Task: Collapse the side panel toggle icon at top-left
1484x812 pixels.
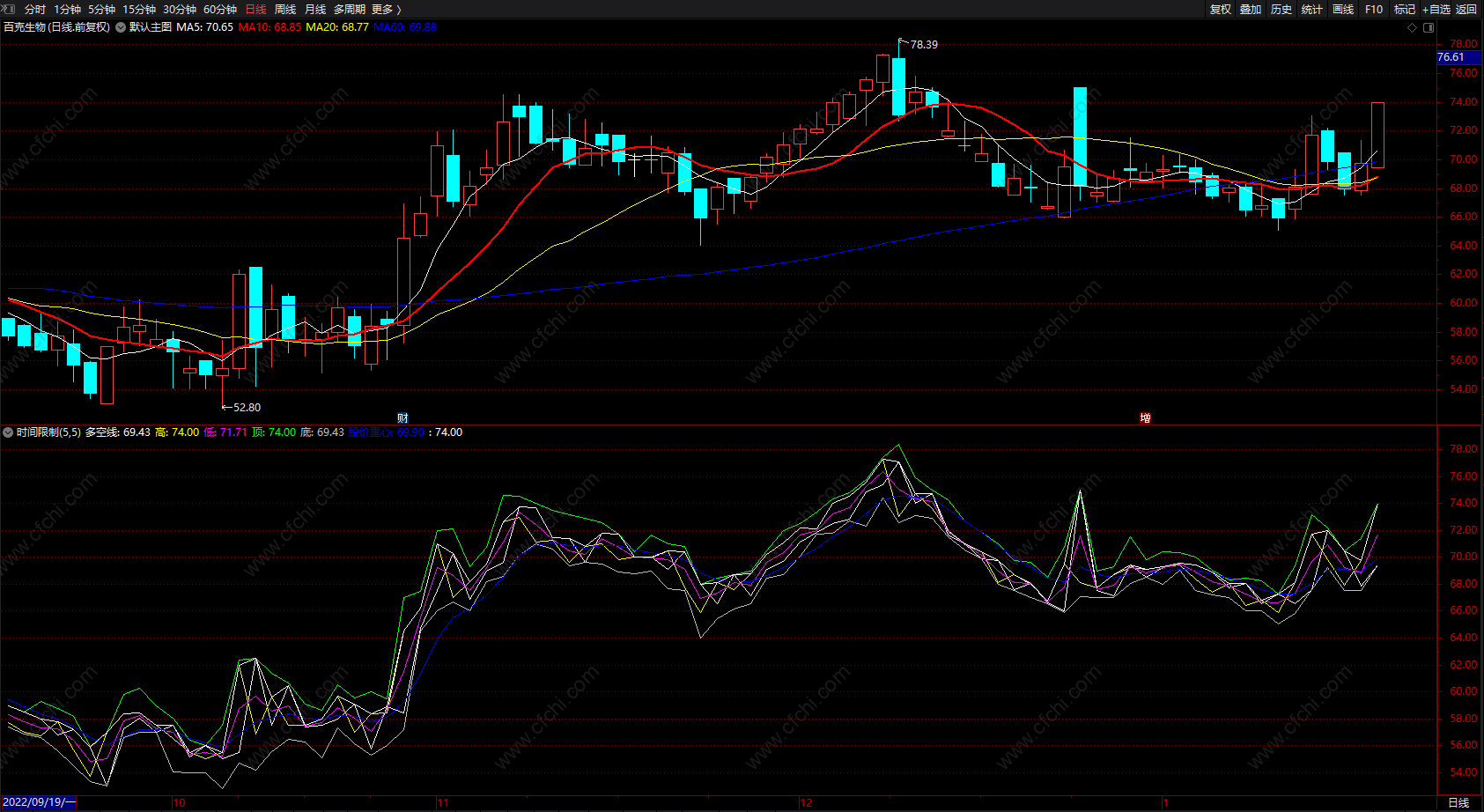Action: (x=10, y=9)
